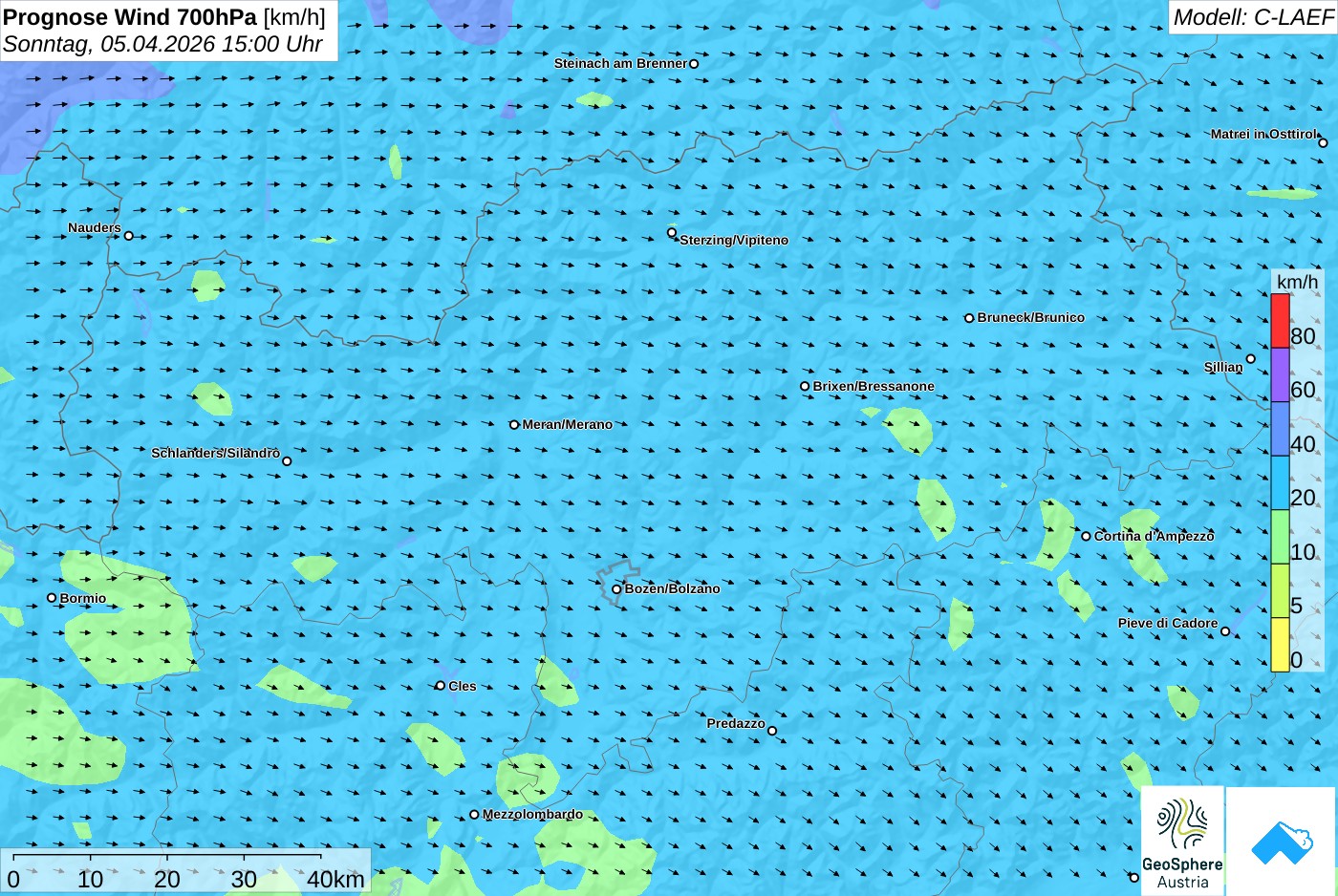Select the light blue 20 km/h legend swatch

tap(1280, 482)
